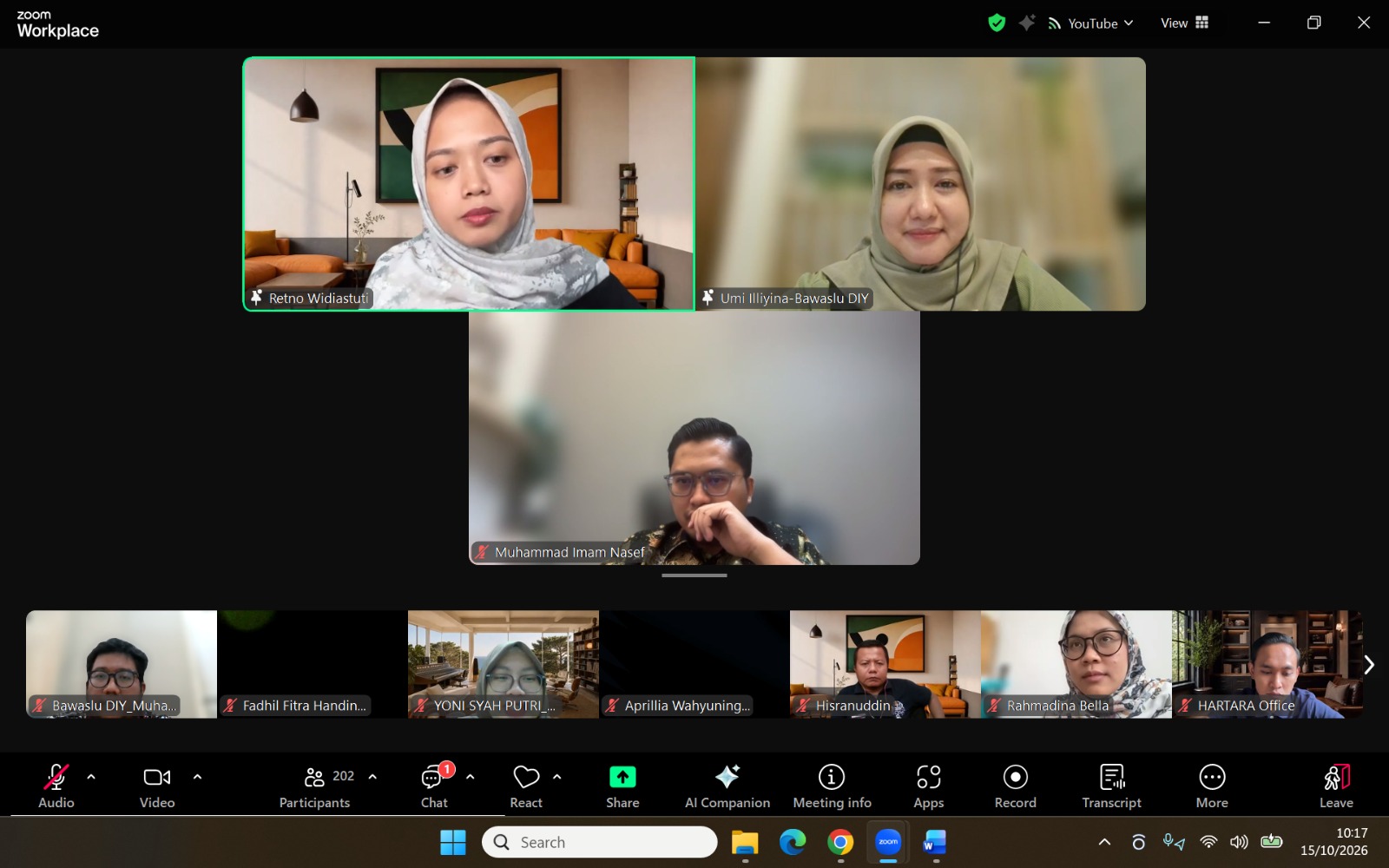Open Google Chrome from taskbar
The width and height of the screenshot is (1389, 868).
[x=840, y=842]
